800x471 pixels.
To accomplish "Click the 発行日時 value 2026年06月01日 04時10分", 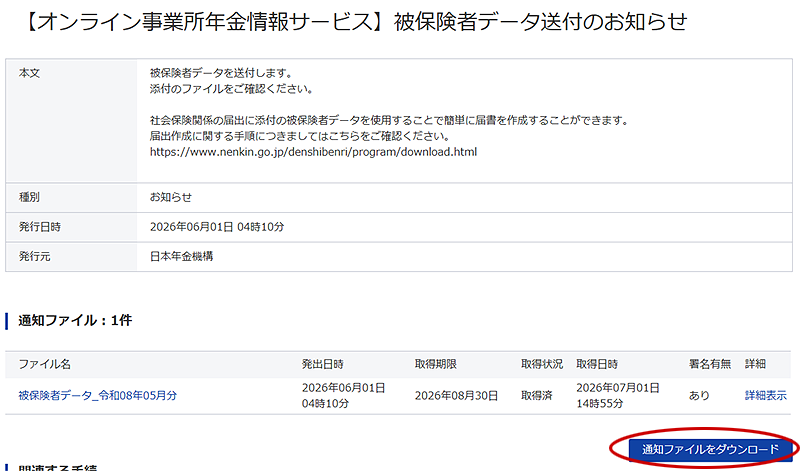I will point(217,227).
